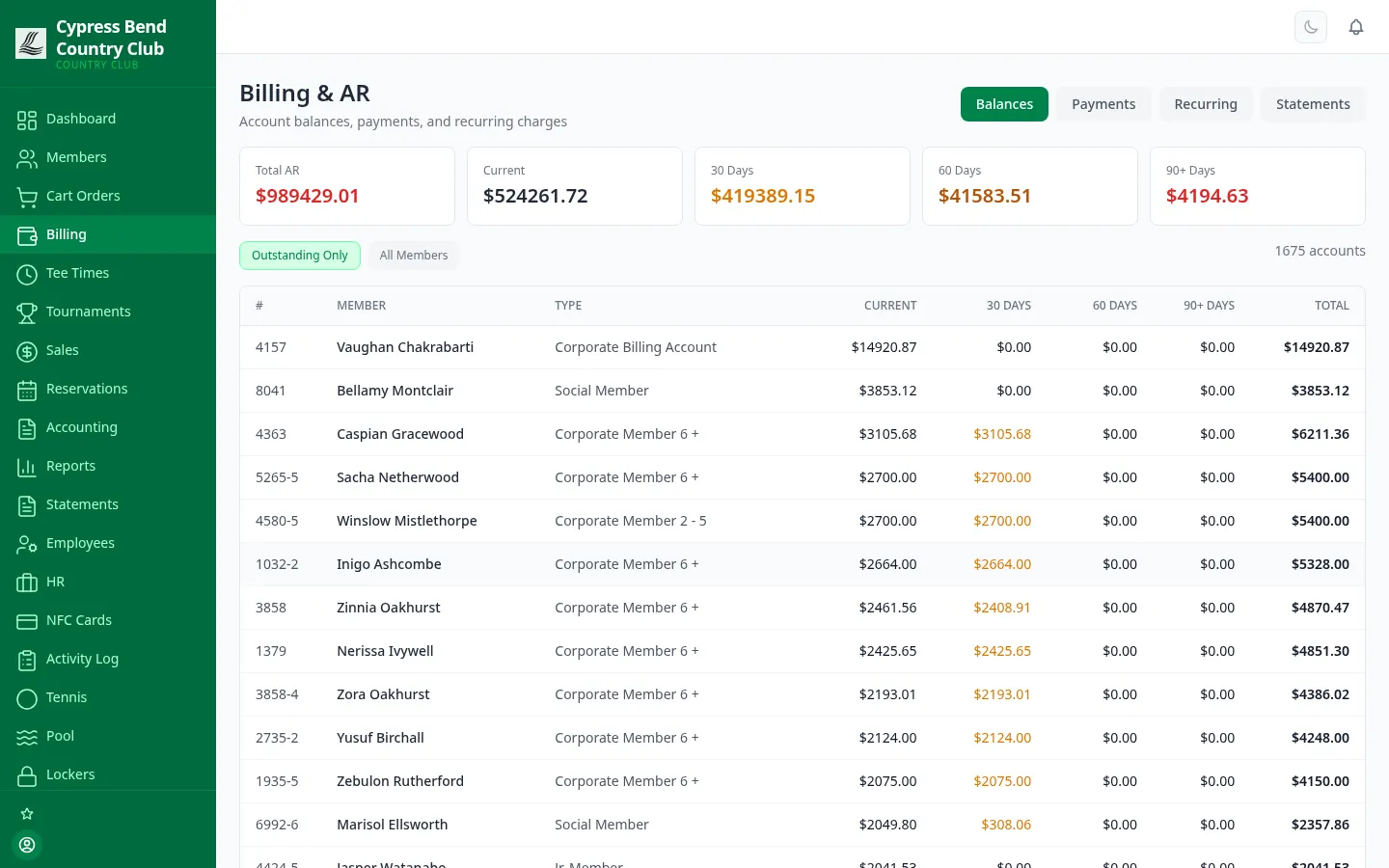Select Sacha Netherwood's name
Screen dimensions: 1389x868
click(397, 477)
